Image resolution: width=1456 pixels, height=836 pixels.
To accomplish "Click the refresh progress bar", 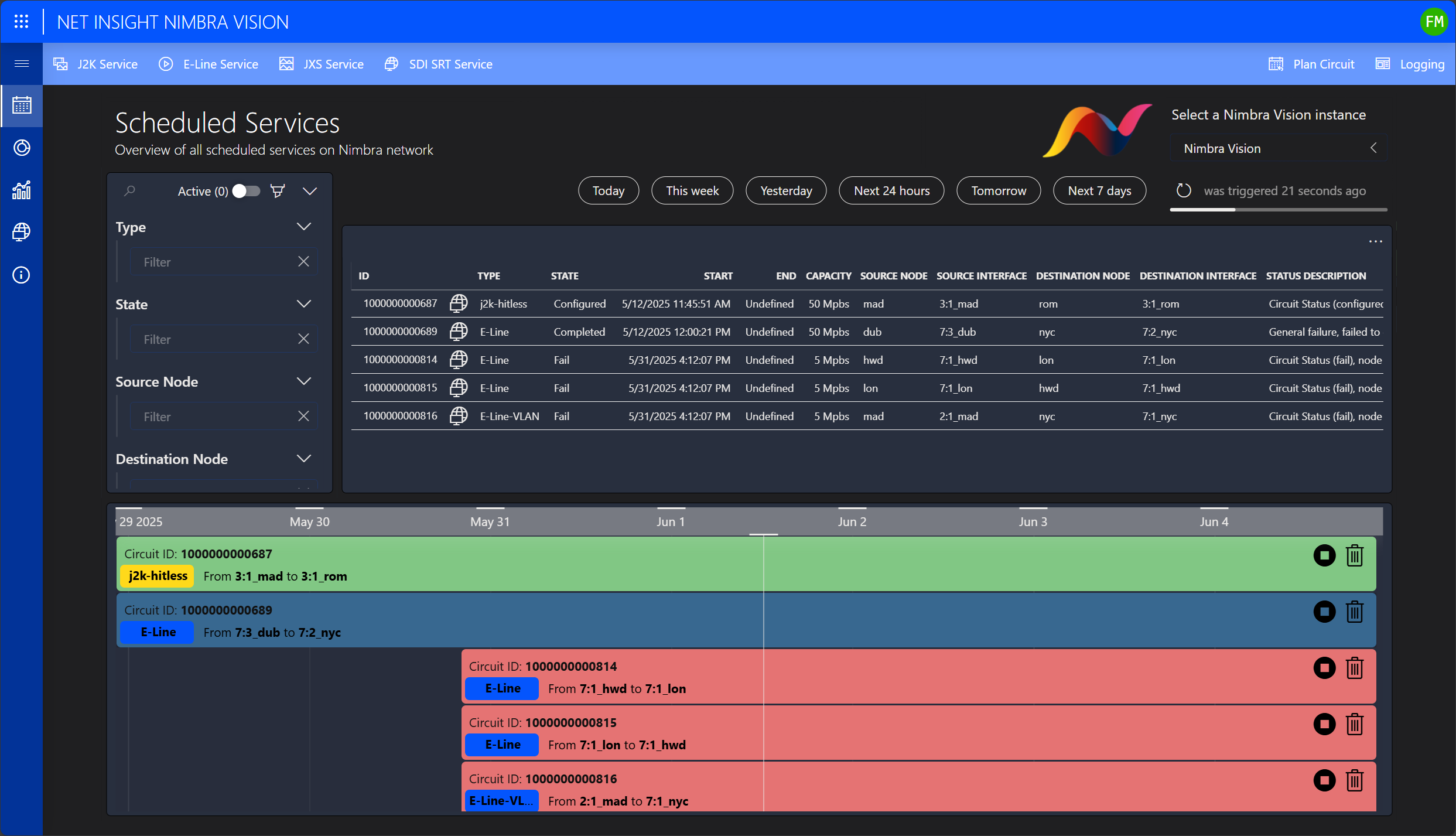I will [1279, 210].
